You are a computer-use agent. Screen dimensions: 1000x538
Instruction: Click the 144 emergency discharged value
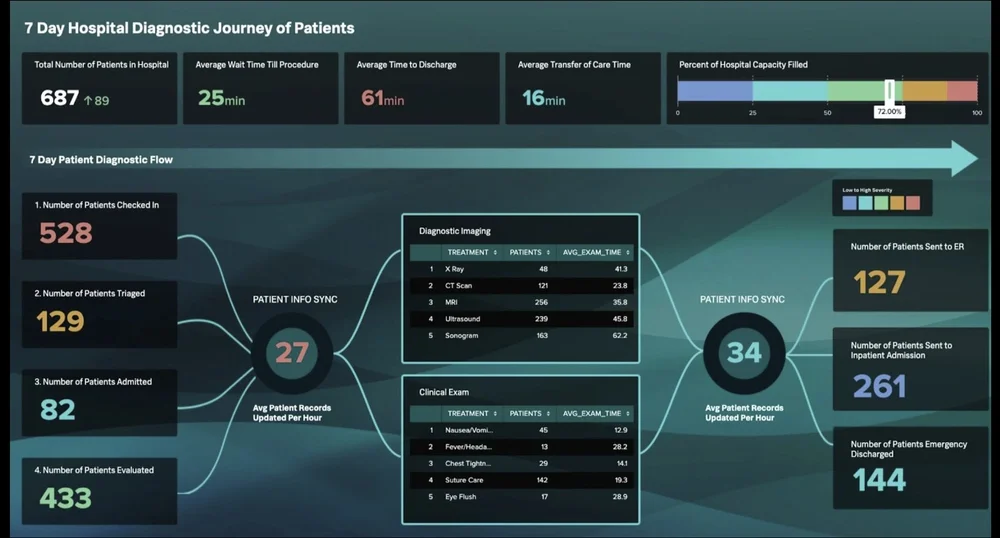coord(879,480)
